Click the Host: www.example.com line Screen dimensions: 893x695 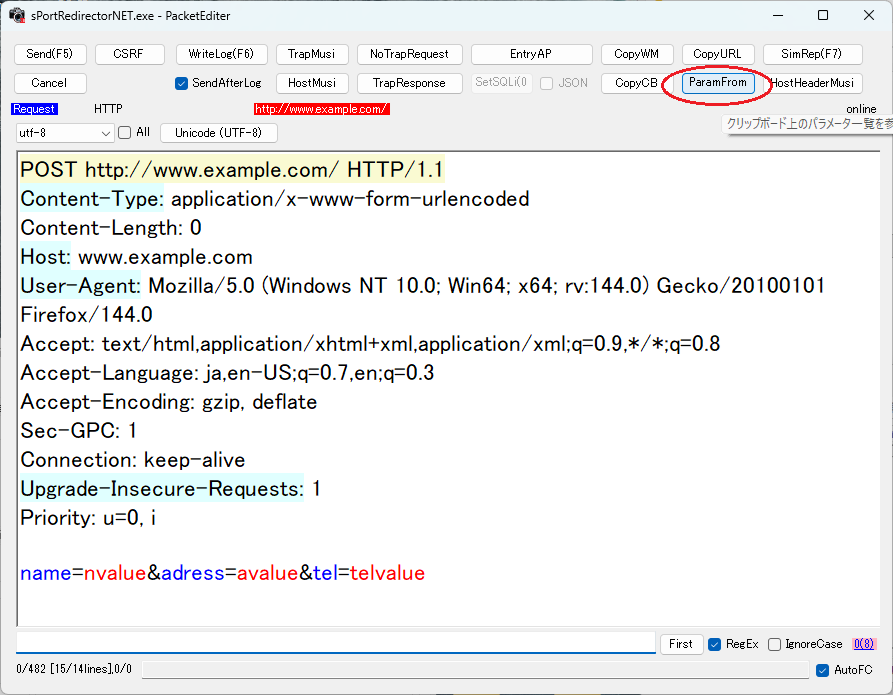[137, 257]
